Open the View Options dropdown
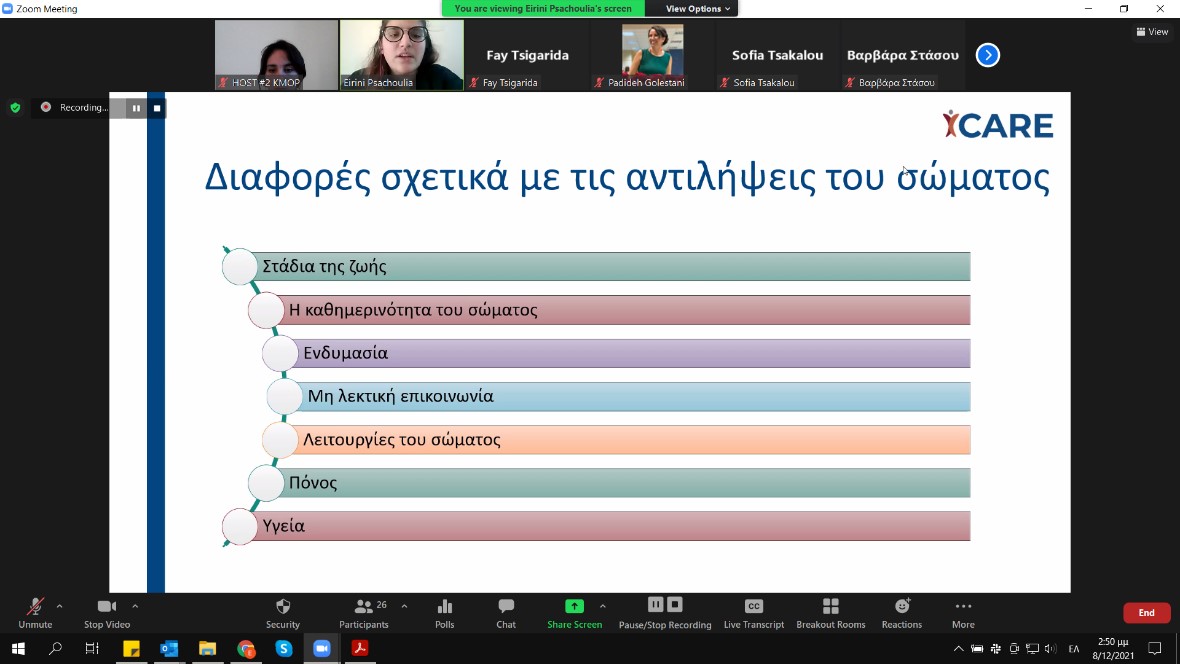1180x664 pixels. 692,7
